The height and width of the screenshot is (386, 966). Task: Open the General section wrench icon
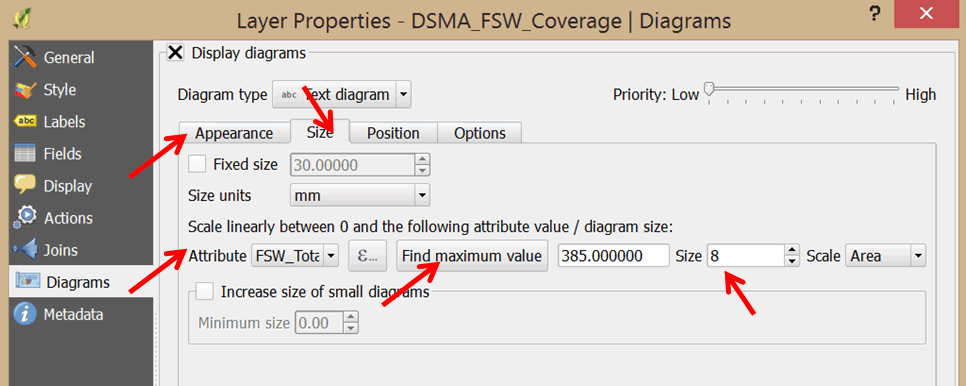coord(25,57)
